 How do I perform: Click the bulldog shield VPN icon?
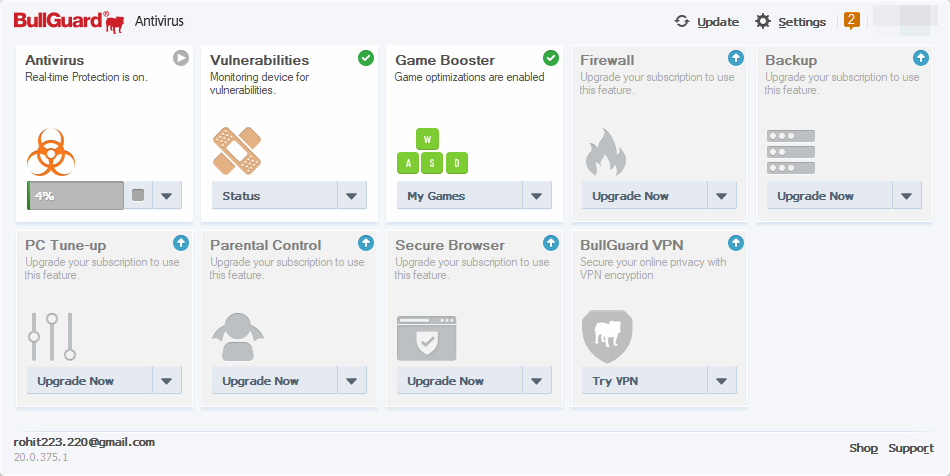pos(607,337)
